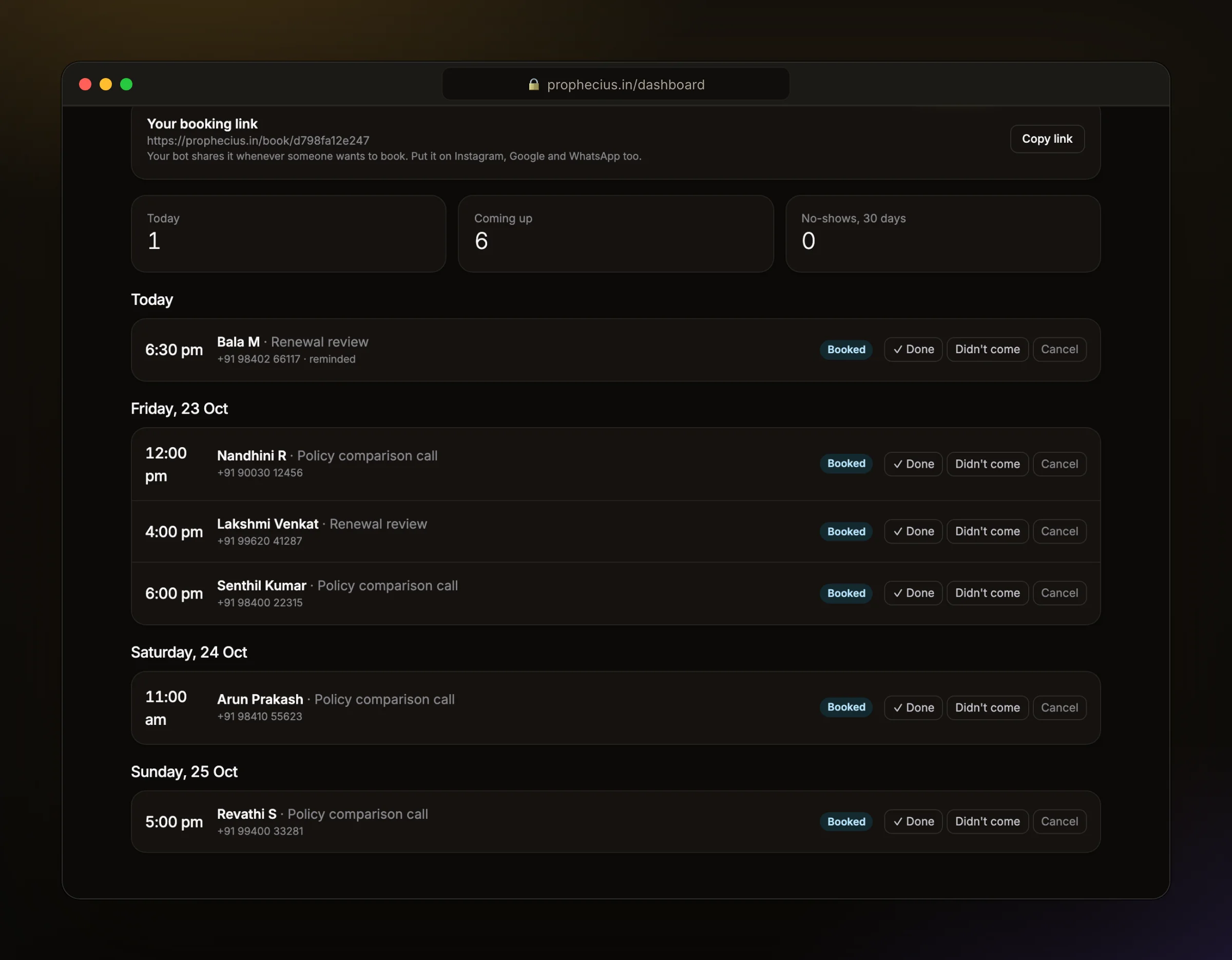This screenshot has width=1232, height=960.
Task: Cancel Arun Prakash's 11:00 am call
Action: (x=1059, y=707)
